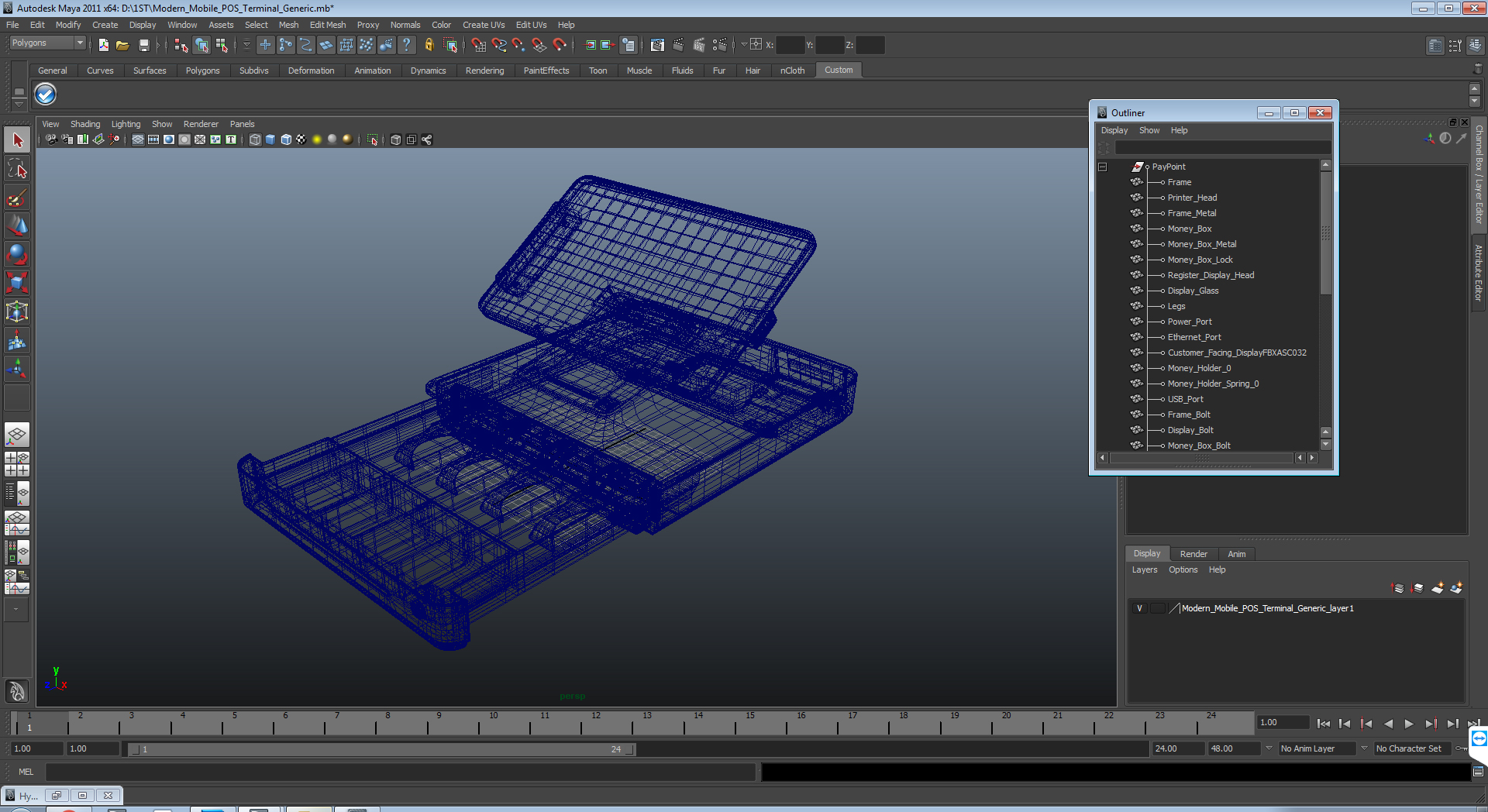Image resolution: width=1488 pixels, height=812 pixels.
Task: Open the shelf options arrow menu
Action: point(19,103)
